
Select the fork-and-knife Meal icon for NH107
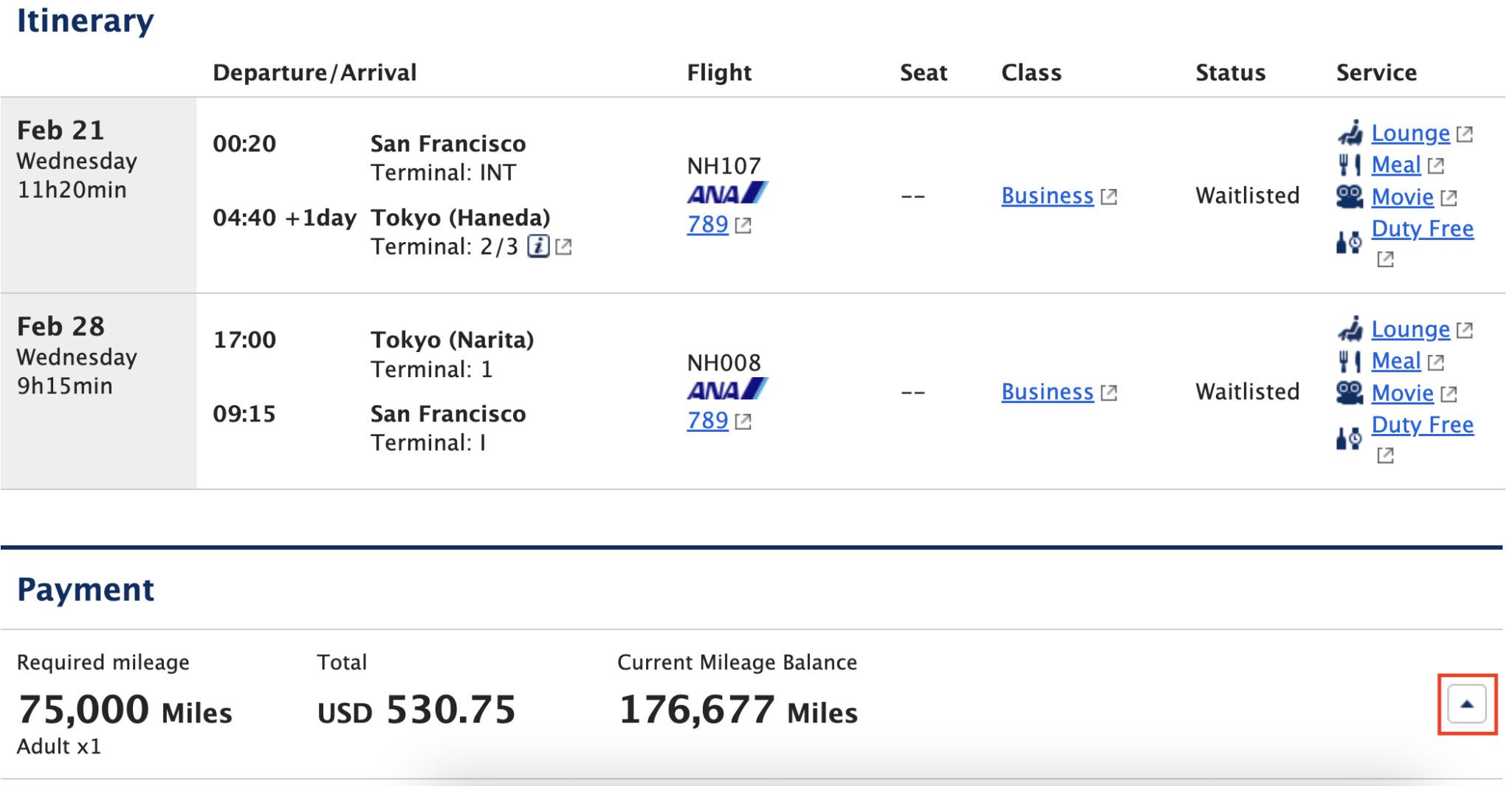1350,165
